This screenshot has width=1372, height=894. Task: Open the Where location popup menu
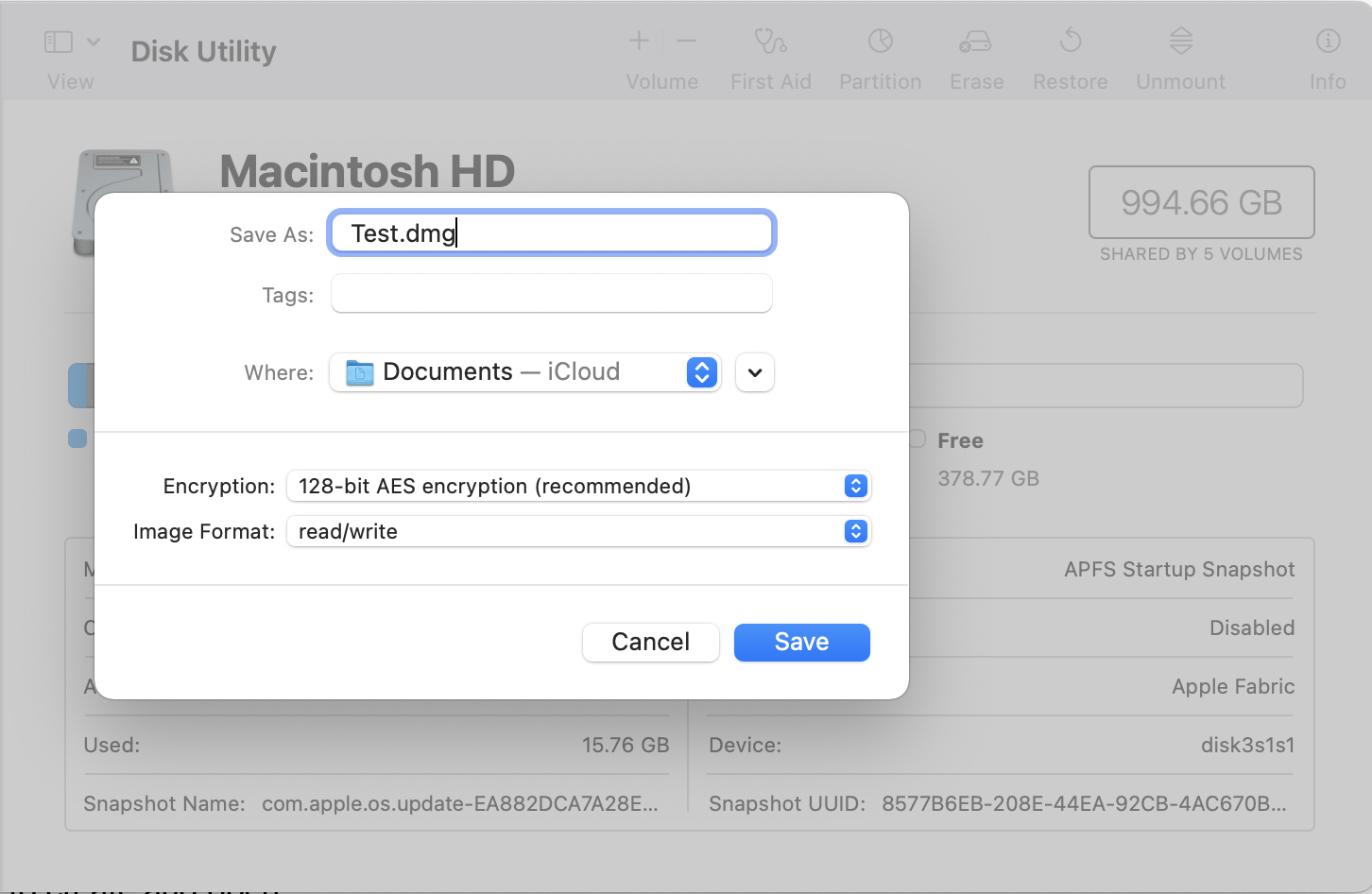coord(524,372)
